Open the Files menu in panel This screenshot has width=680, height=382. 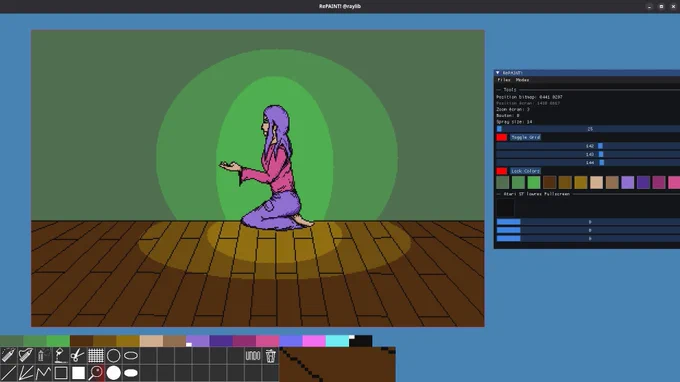504,80
